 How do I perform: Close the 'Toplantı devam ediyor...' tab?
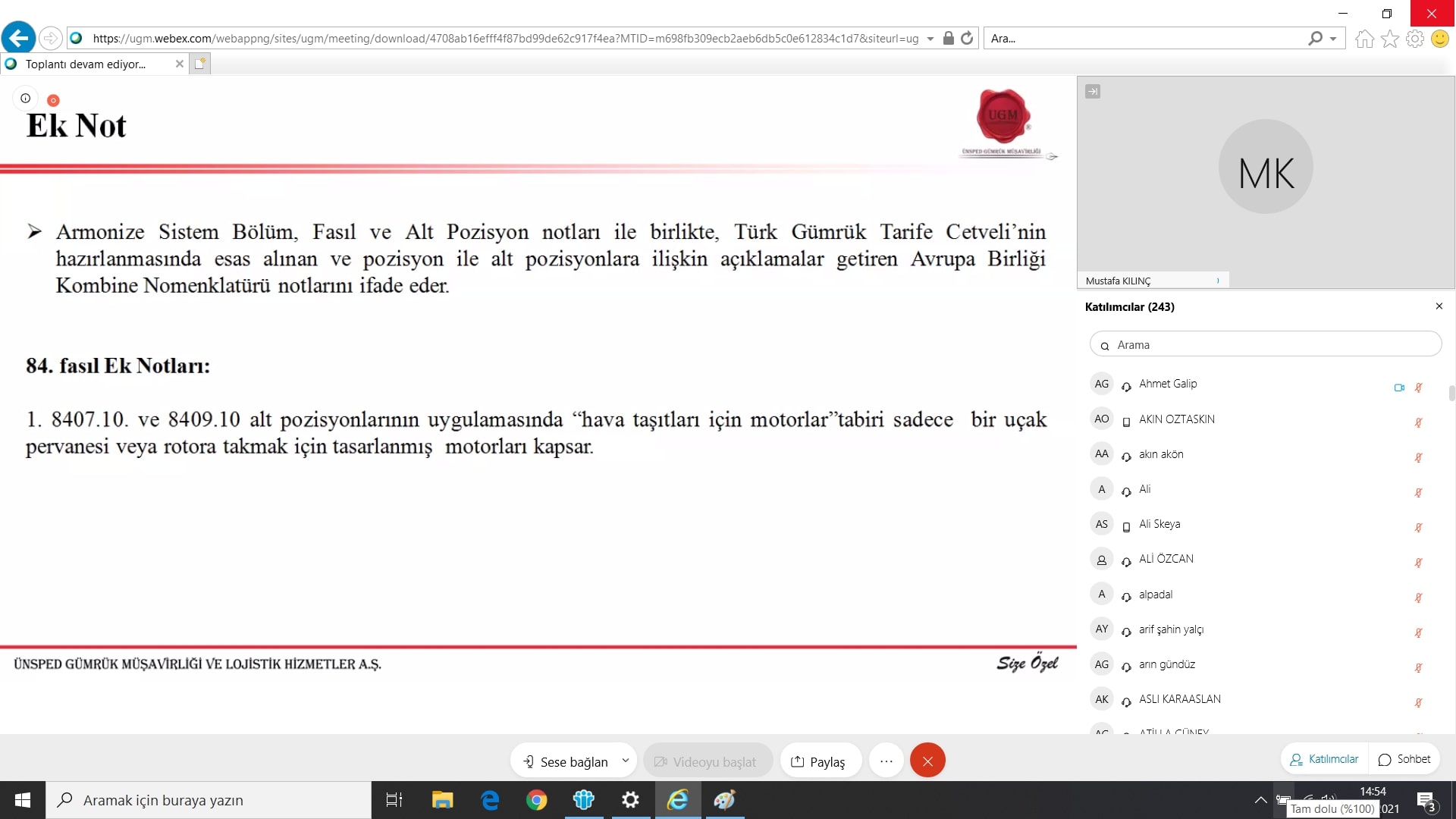pos(180,64)
